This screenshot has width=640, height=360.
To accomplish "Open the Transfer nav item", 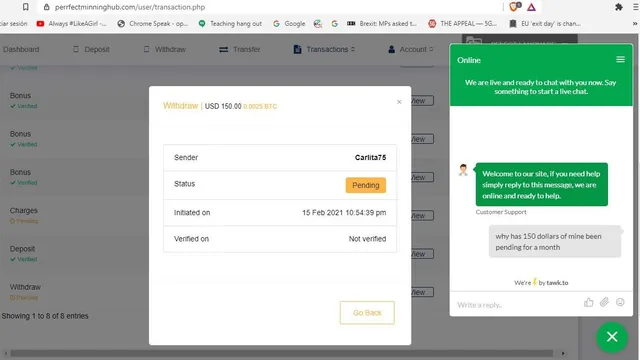I will tap(240, 49).
